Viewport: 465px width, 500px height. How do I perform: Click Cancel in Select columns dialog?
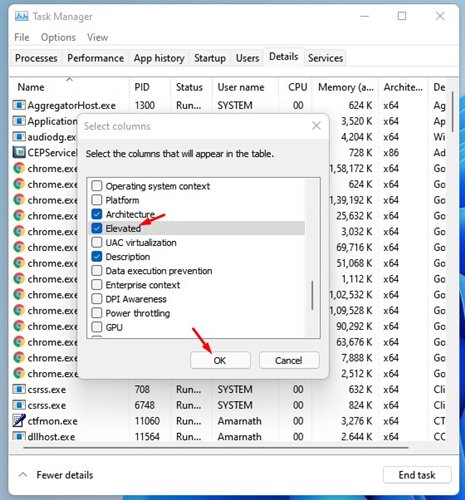[289, 360]
